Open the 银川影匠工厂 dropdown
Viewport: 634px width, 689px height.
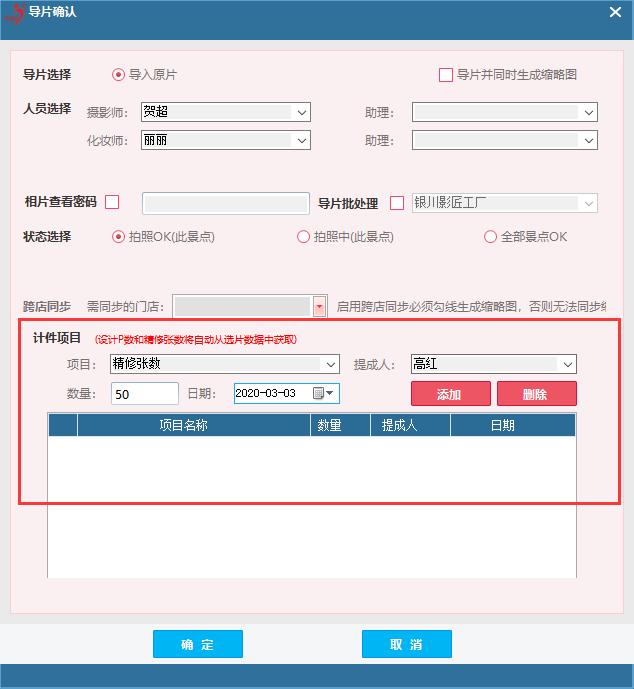[505, 203]
